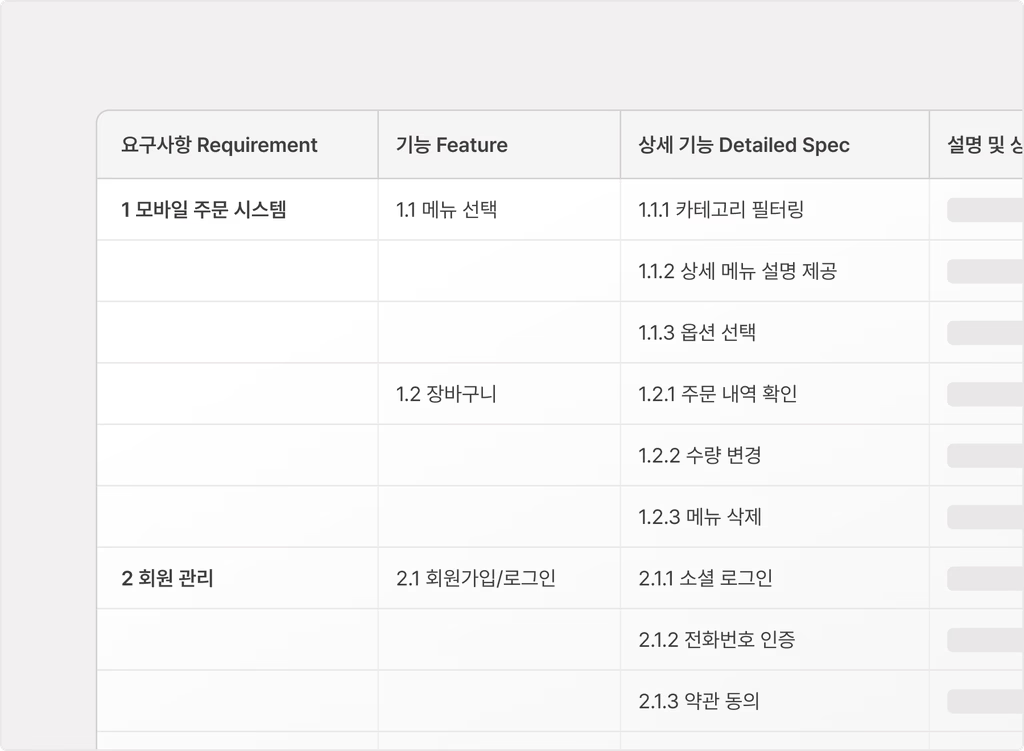This screenshot has width=1024, height=751.
Task: Select the 1.1.1 카테고리 필터링 cell
Action: click(775, 210)
